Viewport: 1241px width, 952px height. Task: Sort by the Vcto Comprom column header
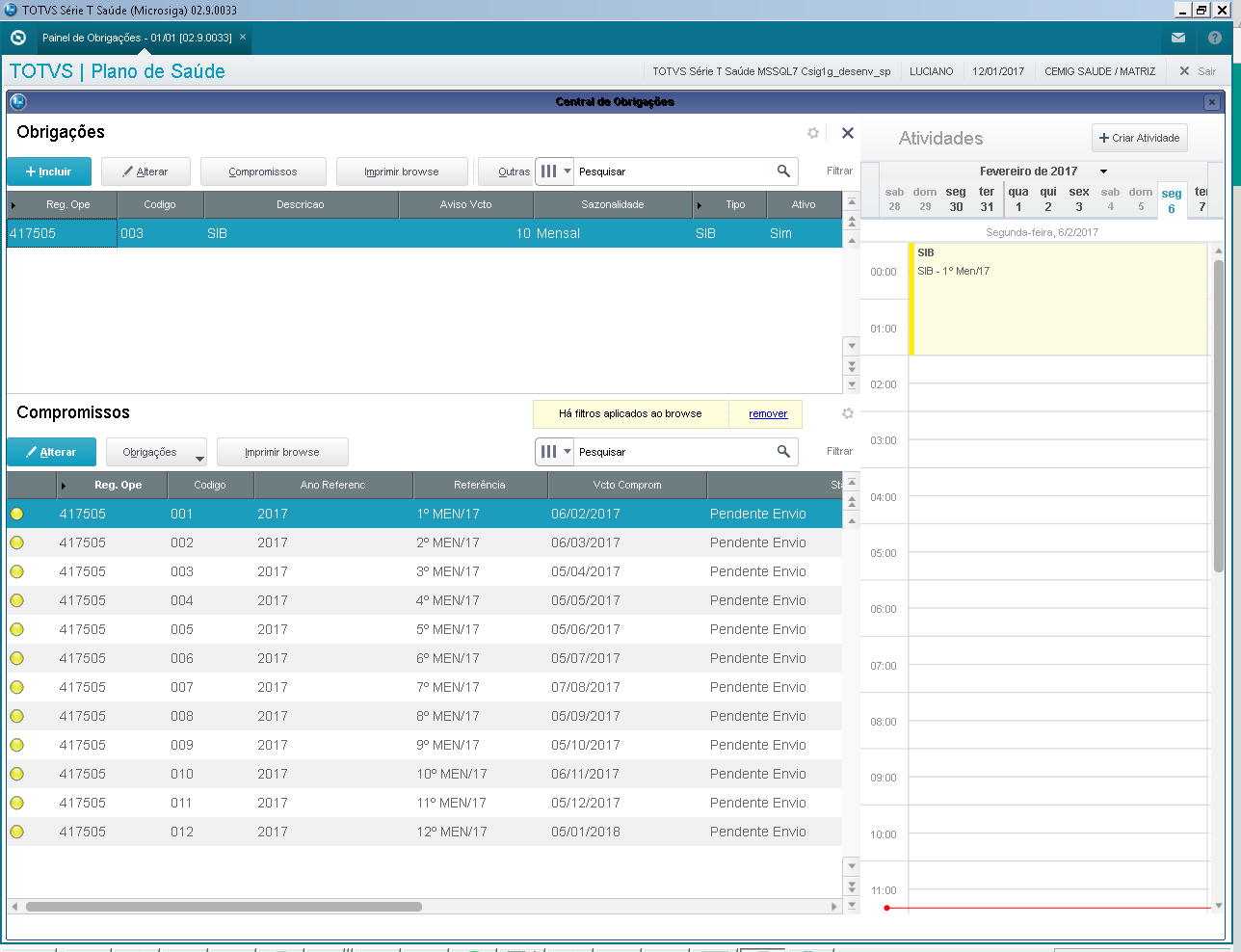[x=627, y=485]
